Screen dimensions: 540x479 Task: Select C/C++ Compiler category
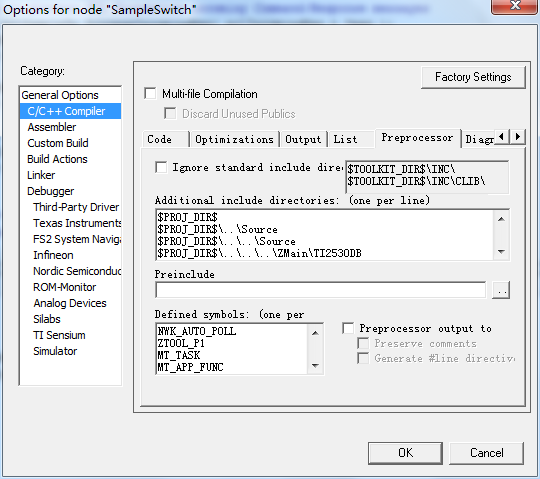pyautogui.click(x=70, y=111)
